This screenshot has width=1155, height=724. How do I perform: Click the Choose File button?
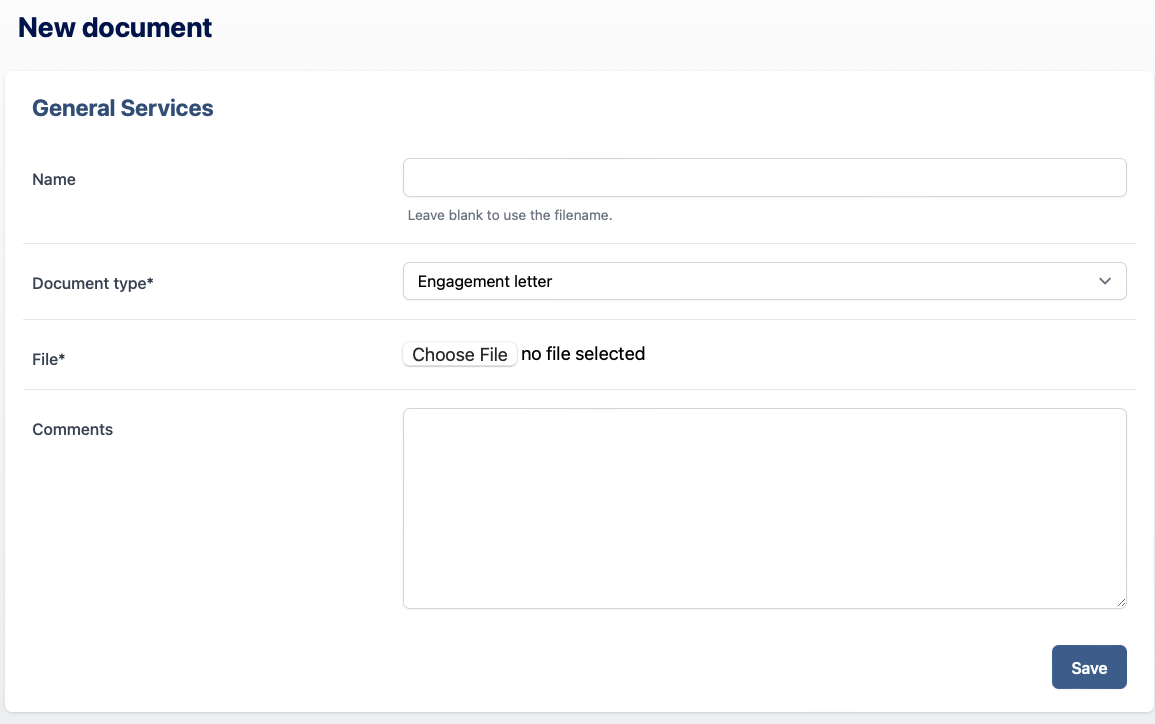(x=460, y=354)
